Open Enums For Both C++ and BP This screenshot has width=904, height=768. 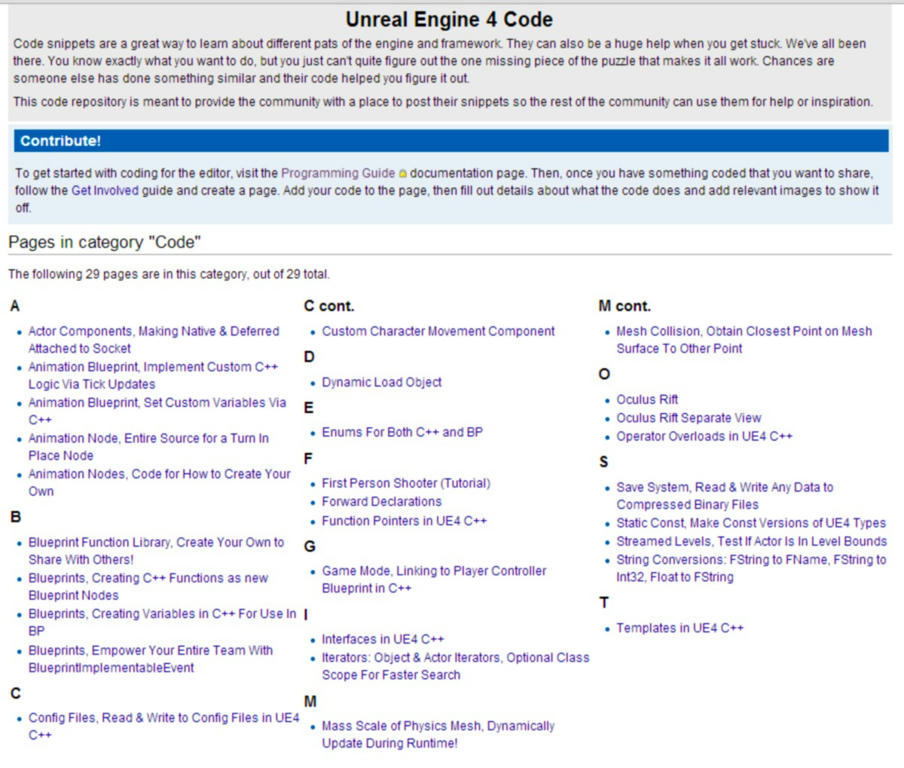click(402, 432)
